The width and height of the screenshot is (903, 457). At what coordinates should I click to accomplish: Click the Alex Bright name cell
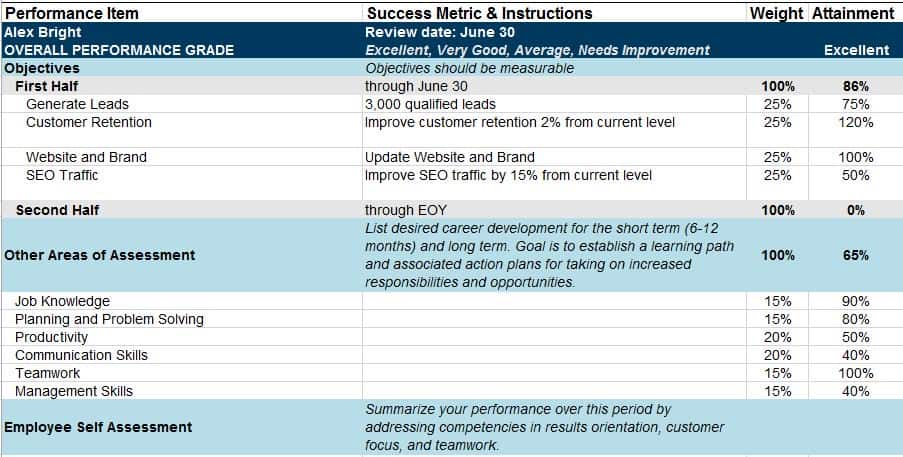pyautogui.click(x=43, y=32)
